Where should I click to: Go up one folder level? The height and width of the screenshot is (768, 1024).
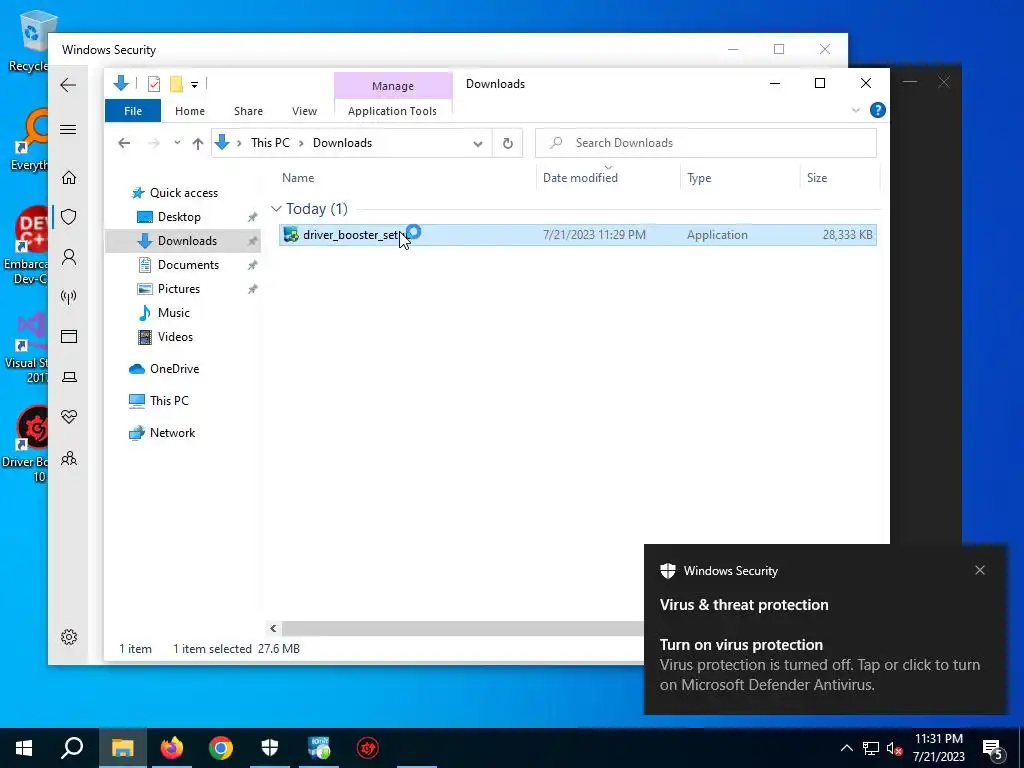198,144
